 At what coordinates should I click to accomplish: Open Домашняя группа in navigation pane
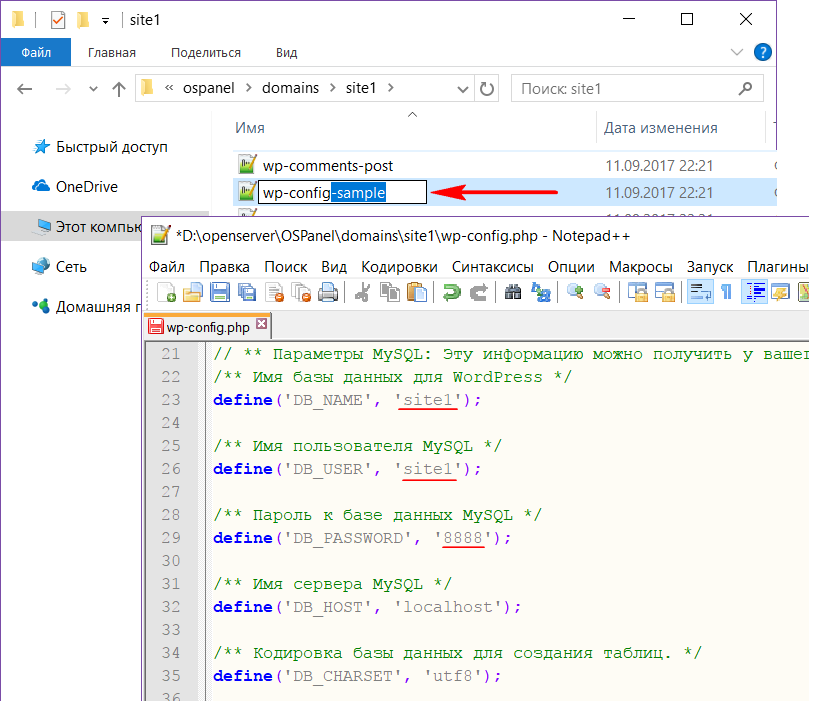pos(87,307)
